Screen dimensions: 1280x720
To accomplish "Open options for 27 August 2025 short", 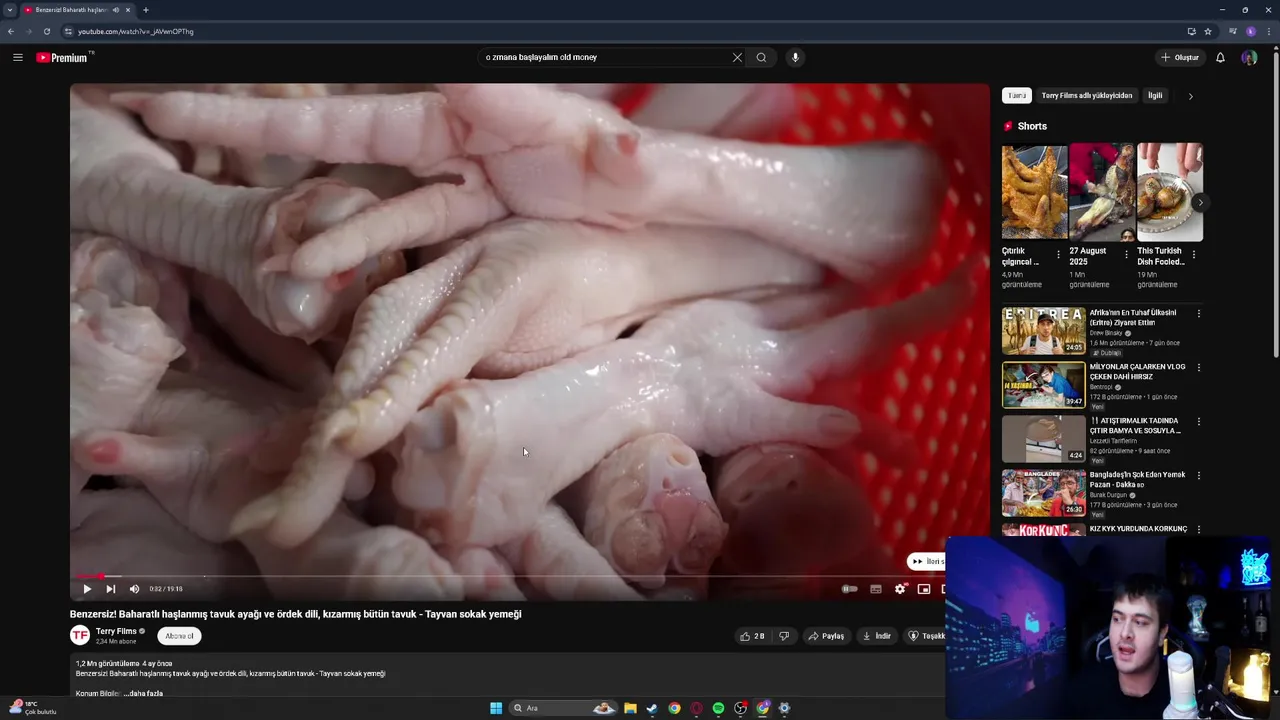I will click(x=1126, y=254).
